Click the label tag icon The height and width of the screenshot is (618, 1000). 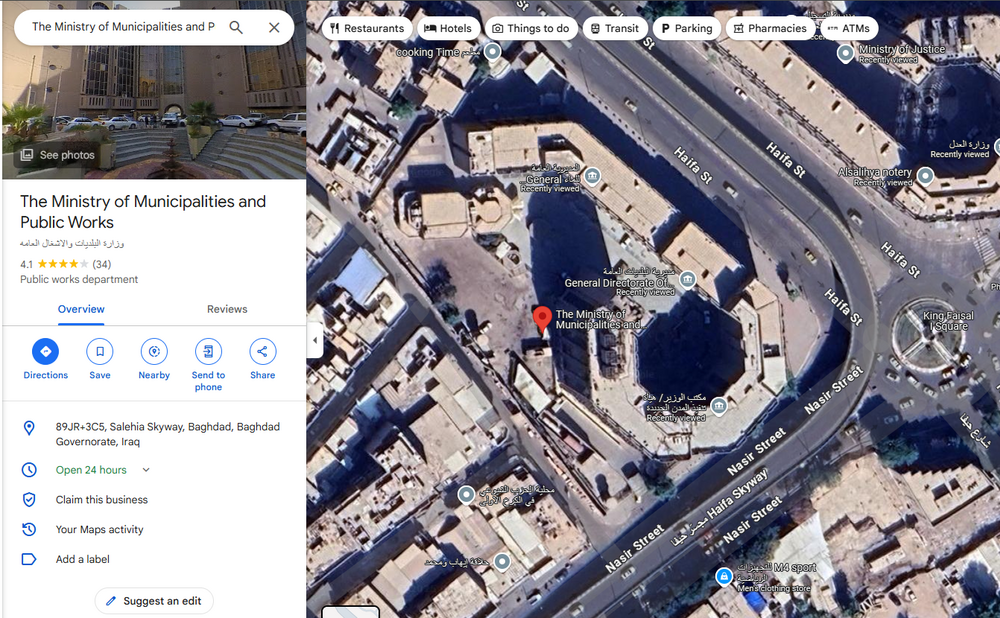pos(29,559)
